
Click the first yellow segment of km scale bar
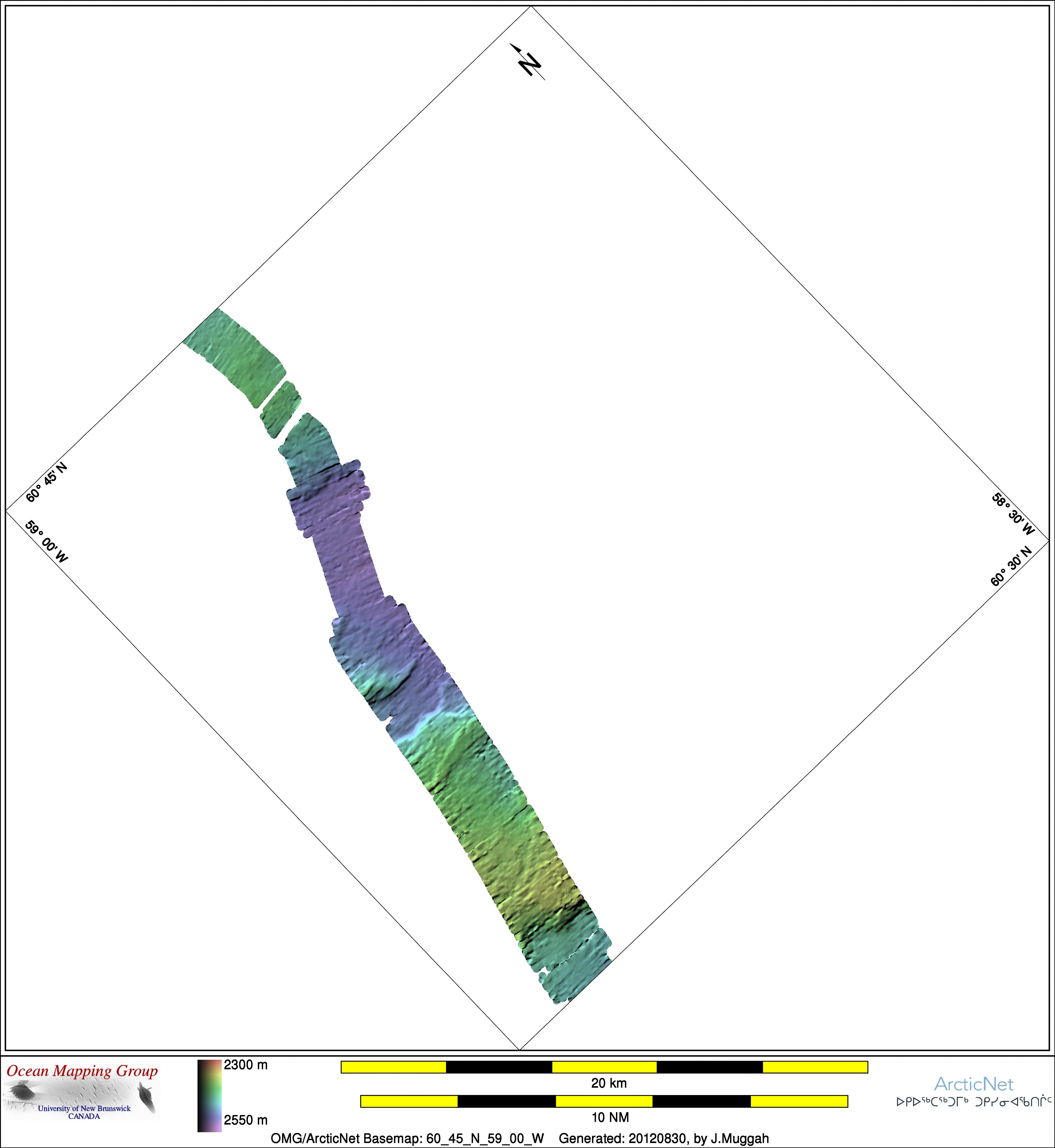pos(393,1067)
